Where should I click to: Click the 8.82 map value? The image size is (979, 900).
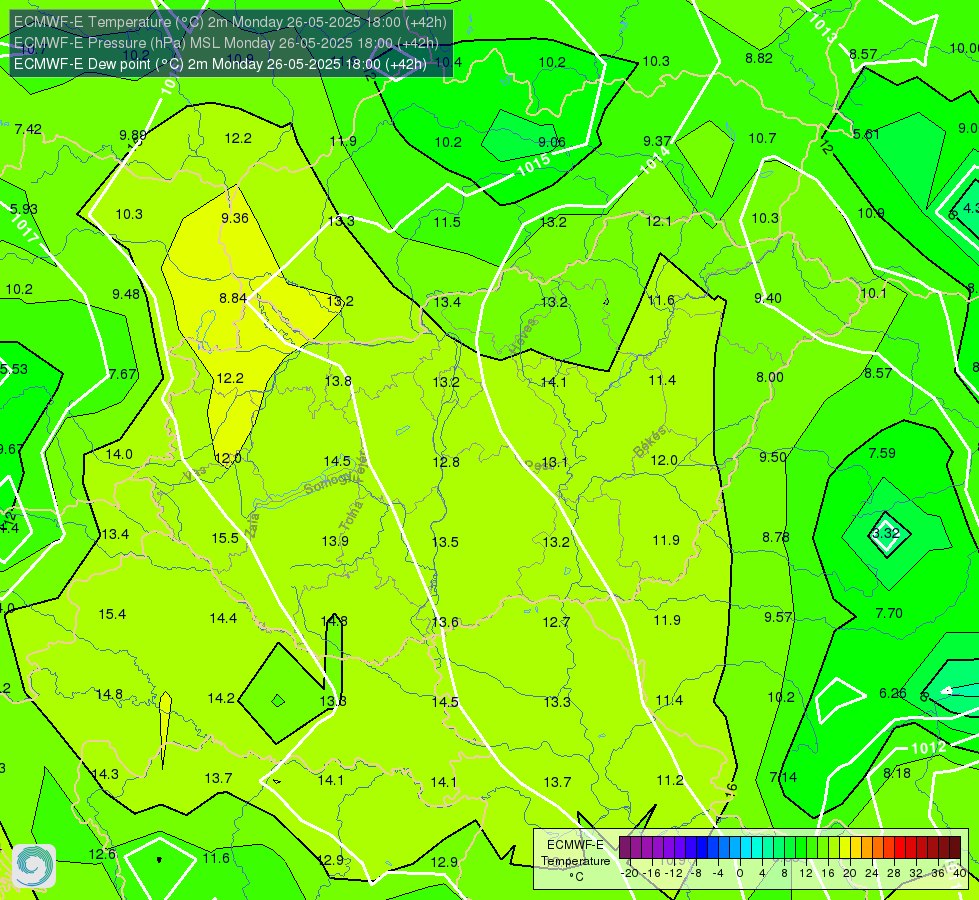[759, 58]
